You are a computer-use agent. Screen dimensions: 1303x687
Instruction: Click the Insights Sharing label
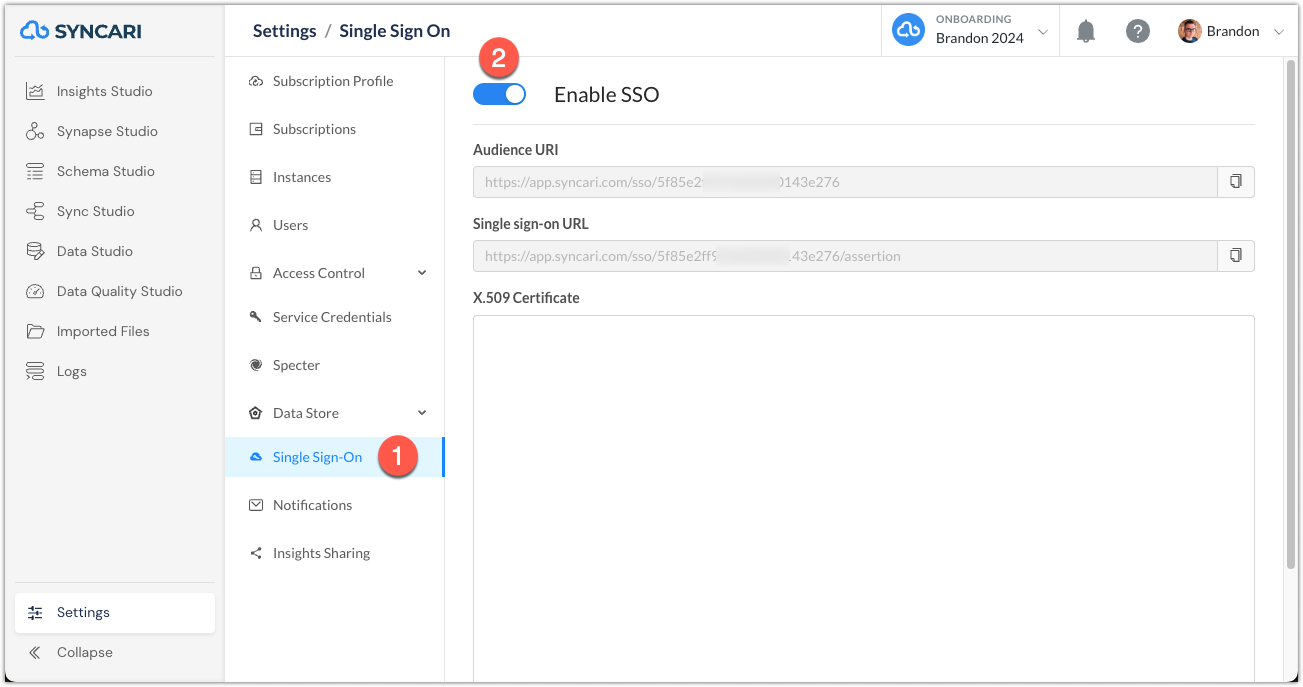pos(321,553)
